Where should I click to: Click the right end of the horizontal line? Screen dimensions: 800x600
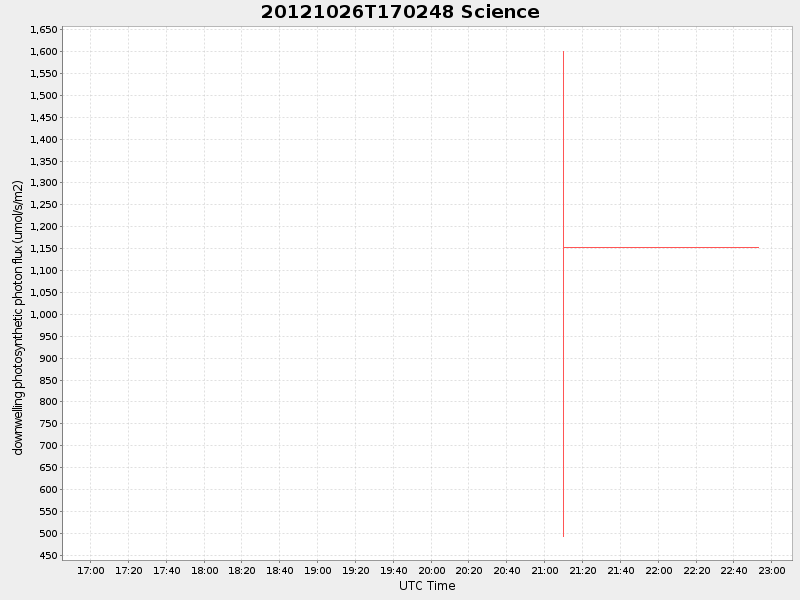(x=758, y=247)
